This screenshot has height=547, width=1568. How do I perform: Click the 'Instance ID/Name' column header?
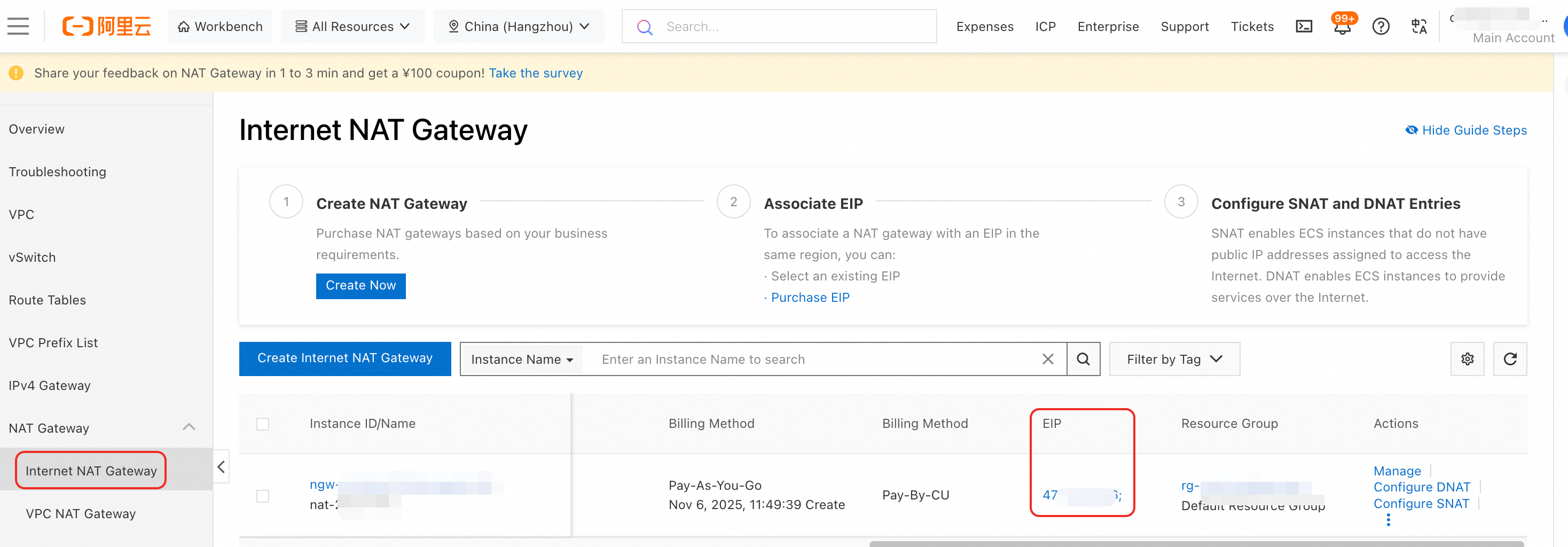[362, 424]
